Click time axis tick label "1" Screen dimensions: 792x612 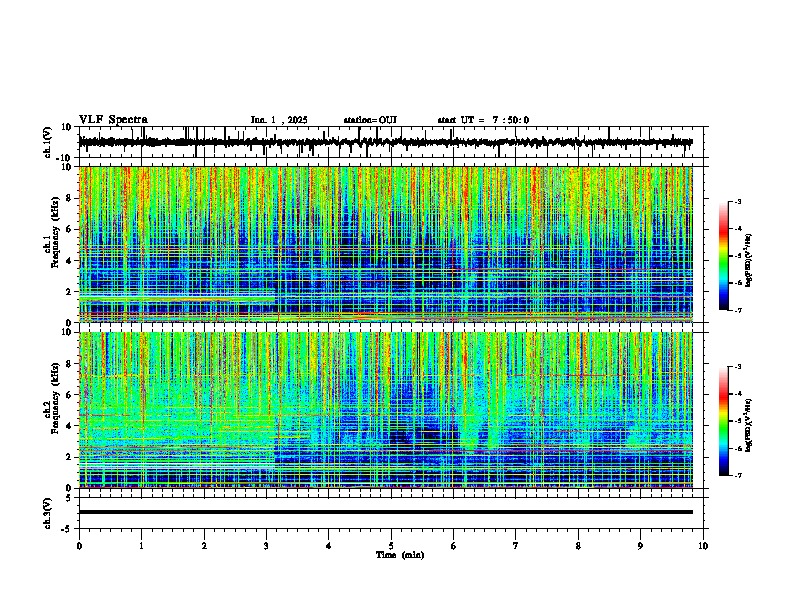point(141,546)
